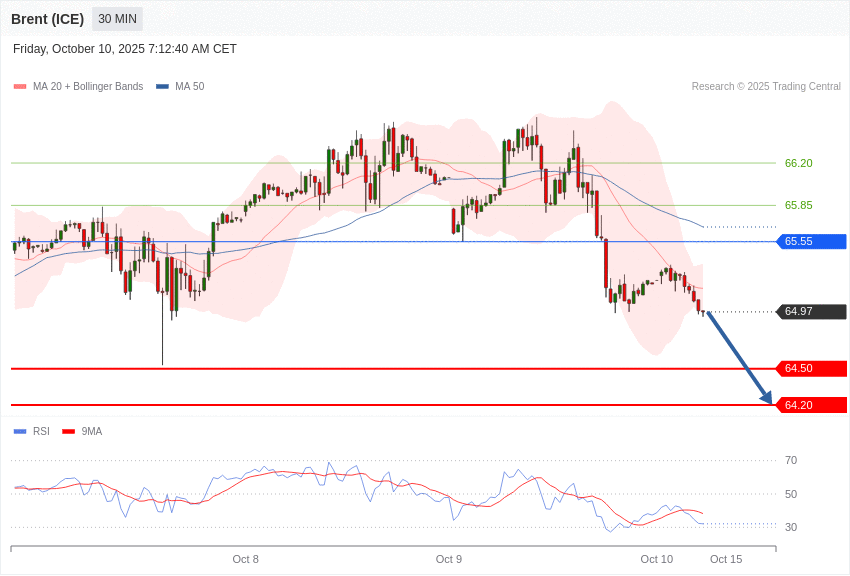The height and width of the screenshot is (576, 850).
Task: Select the black 64.97 current price tag
Action: point(811,312)
